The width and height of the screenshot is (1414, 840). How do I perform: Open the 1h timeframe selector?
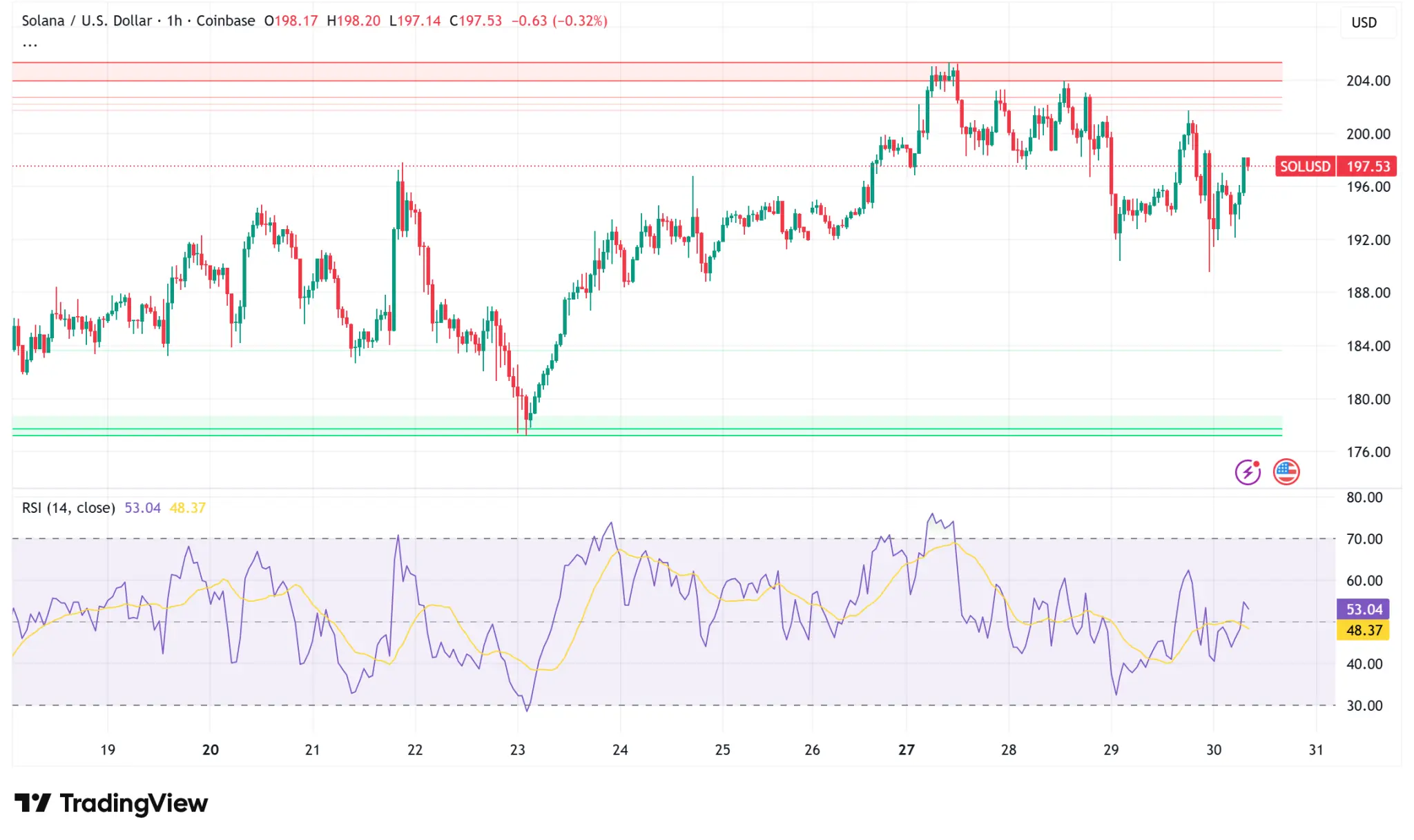pyautogui.click(x=174, y=21)
